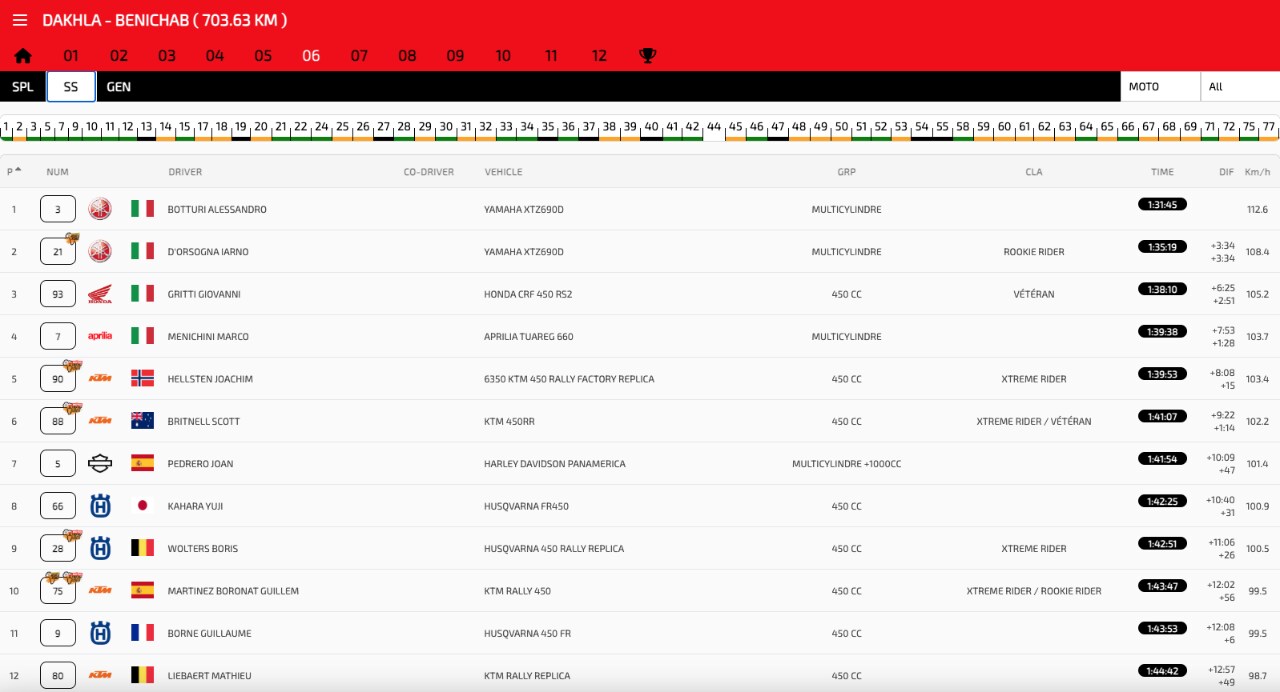Select waypoint 44 on the timeline
Screen dimensions: 1280x692
(x=714, y=128)
